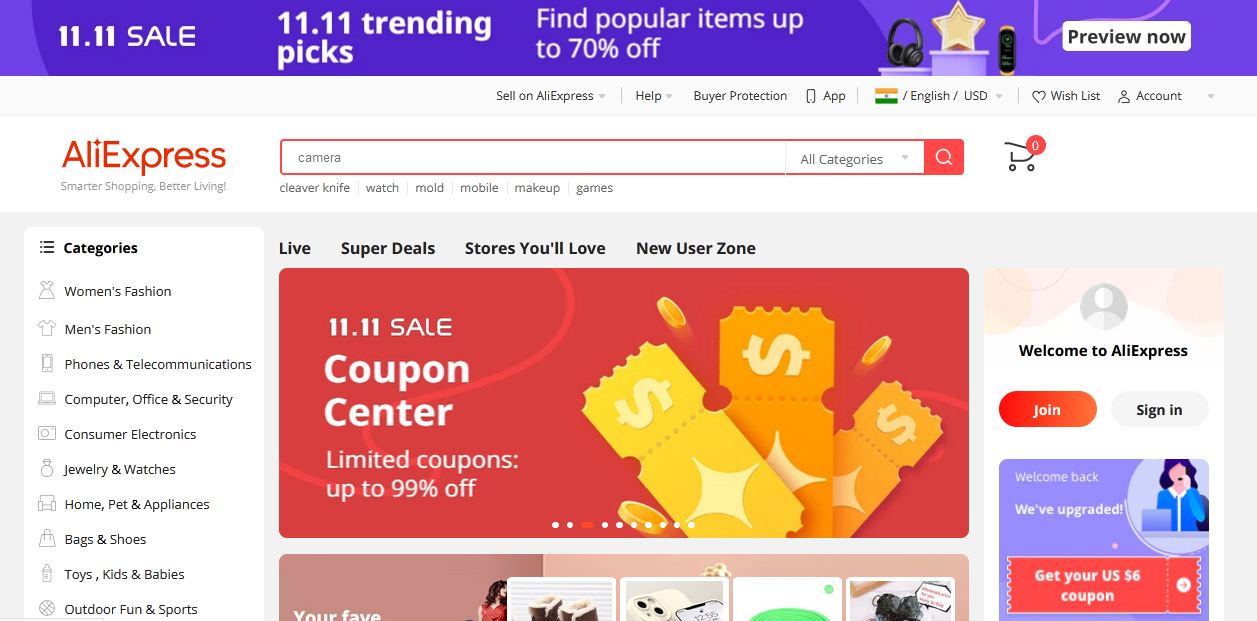Select the first carousel dot indicator
This screenshot has height=621, width=1257.
[x=556, y=524]
